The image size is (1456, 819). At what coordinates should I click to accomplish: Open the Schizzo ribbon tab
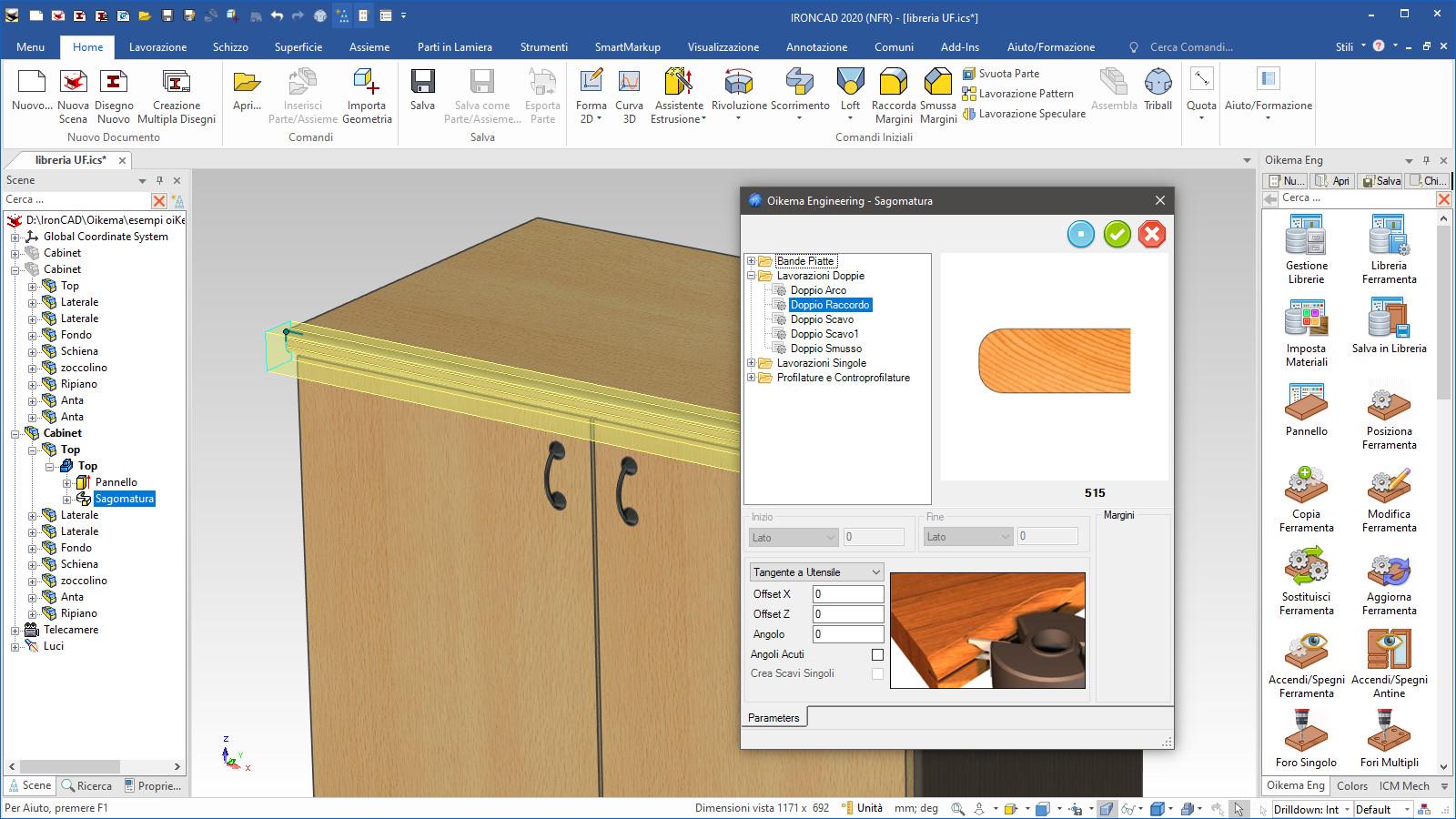(230, 46)
